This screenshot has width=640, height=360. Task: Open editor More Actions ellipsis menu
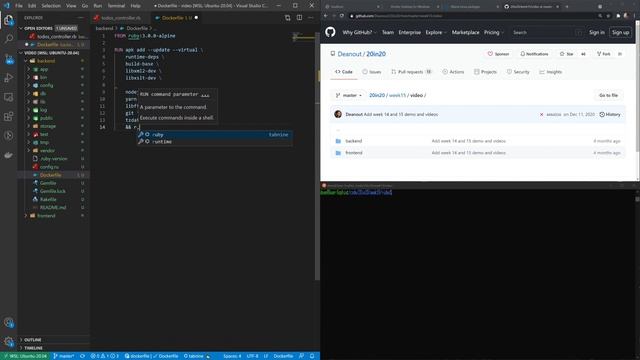coord(311,18)
